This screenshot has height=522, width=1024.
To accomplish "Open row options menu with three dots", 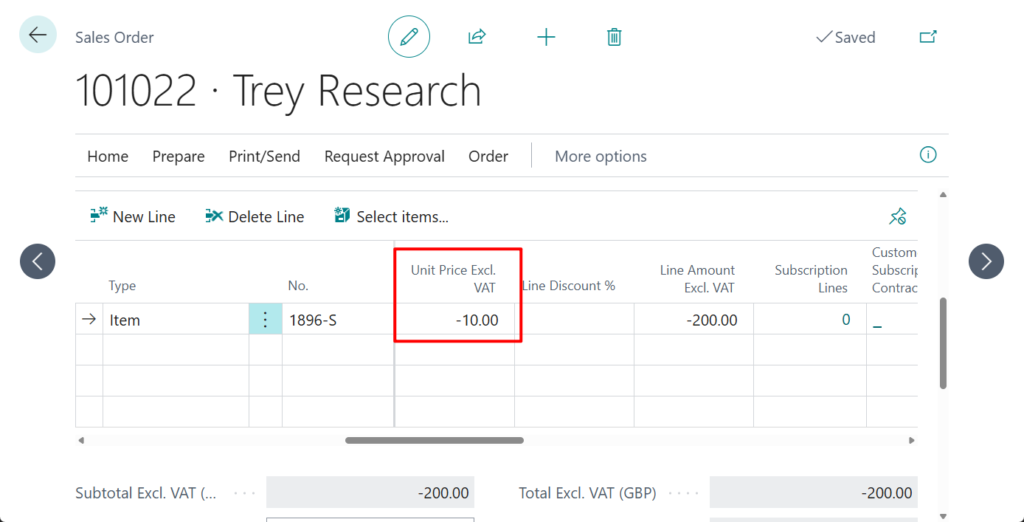I will point(265,320).
